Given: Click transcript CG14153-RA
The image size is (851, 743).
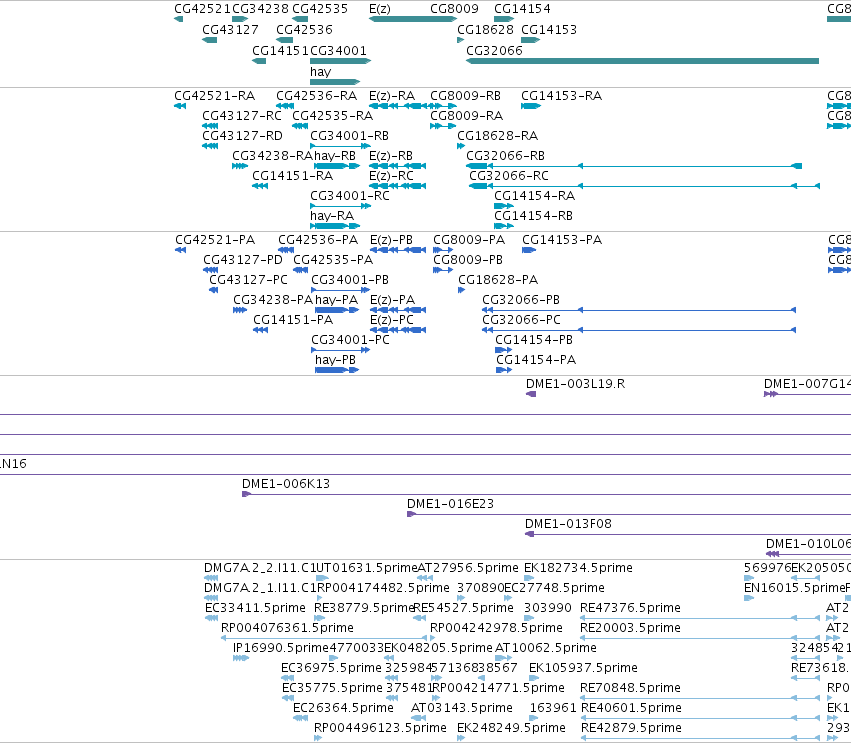Looking at the screenshot, I should tap(561, 96).
